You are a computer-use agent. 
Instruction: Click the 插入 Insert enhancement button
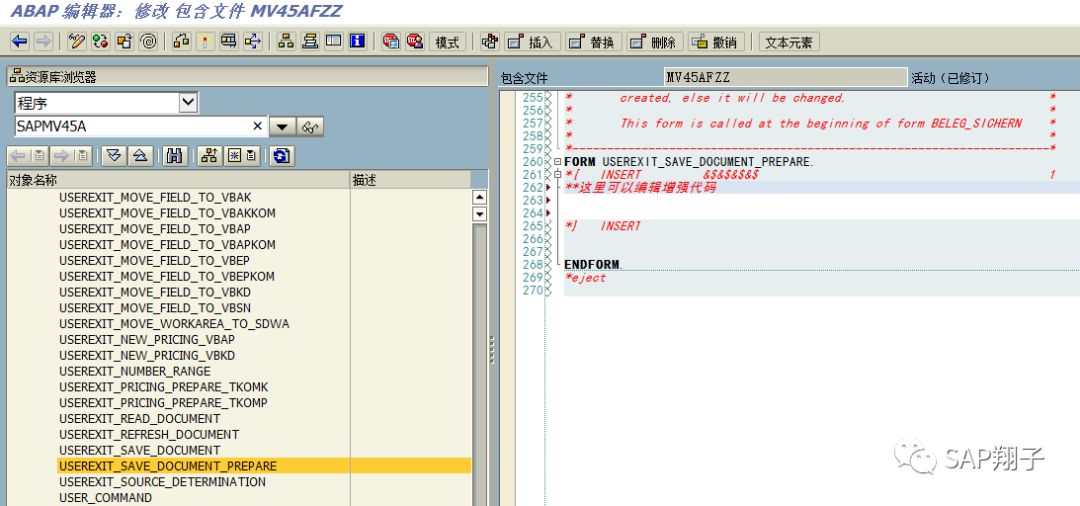531,42
